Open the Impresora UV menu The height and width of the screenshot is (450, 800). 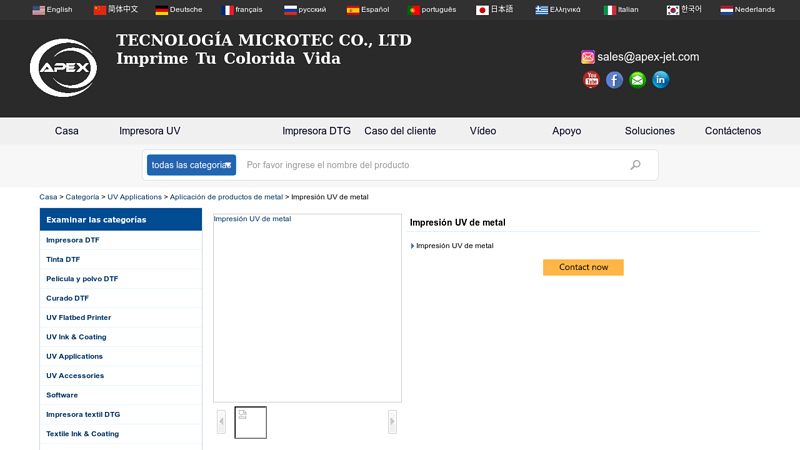149,131
